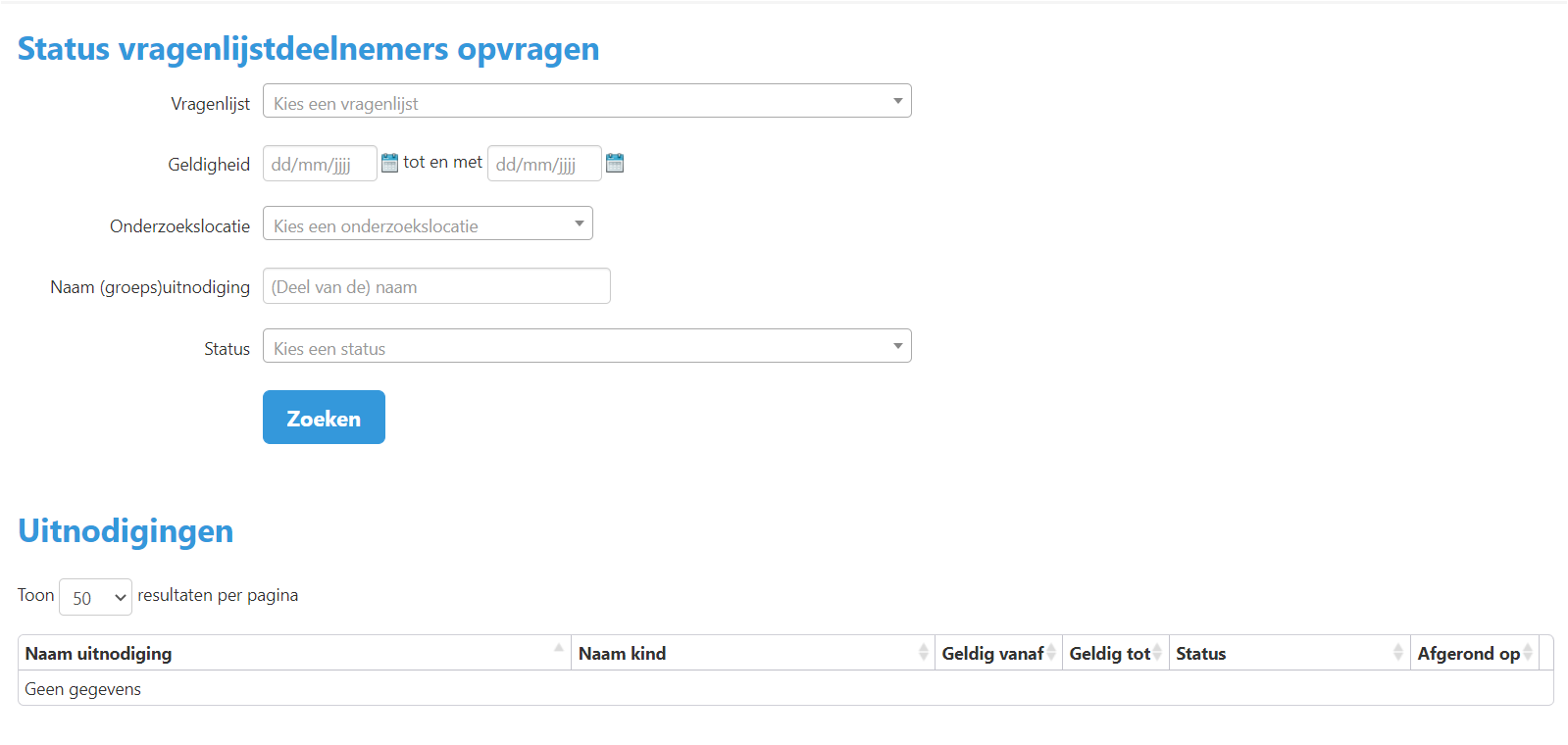1568x745 pixels.
Task: Click sort arrows in Naam kind column
Action: tap(923, 653)
